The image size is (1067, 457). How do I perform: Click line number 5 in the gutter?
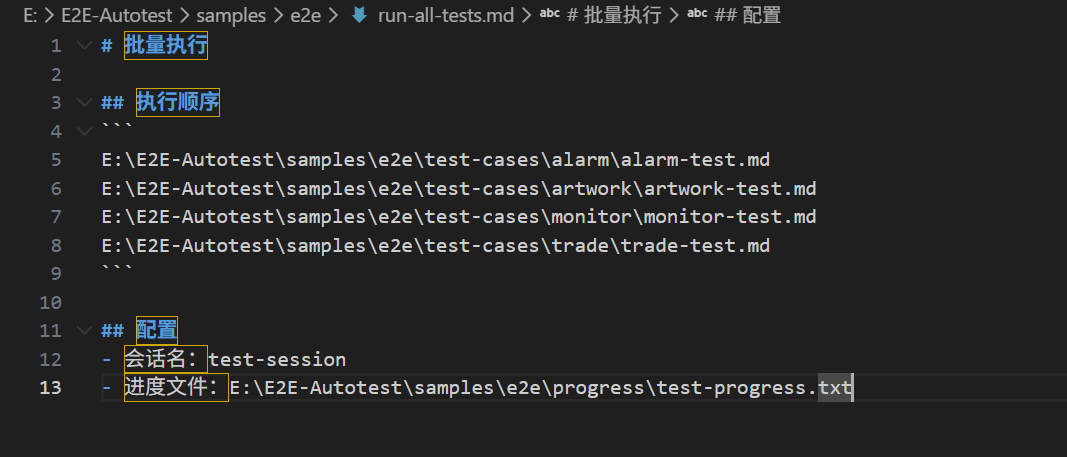(56, 160)
